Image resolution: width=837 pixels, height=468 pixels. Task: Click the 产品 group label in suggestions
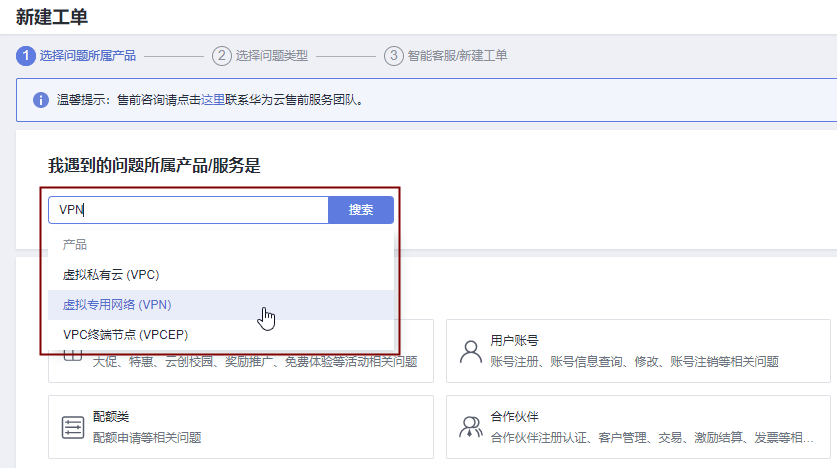pyautogui.click(x=75, y=245)
